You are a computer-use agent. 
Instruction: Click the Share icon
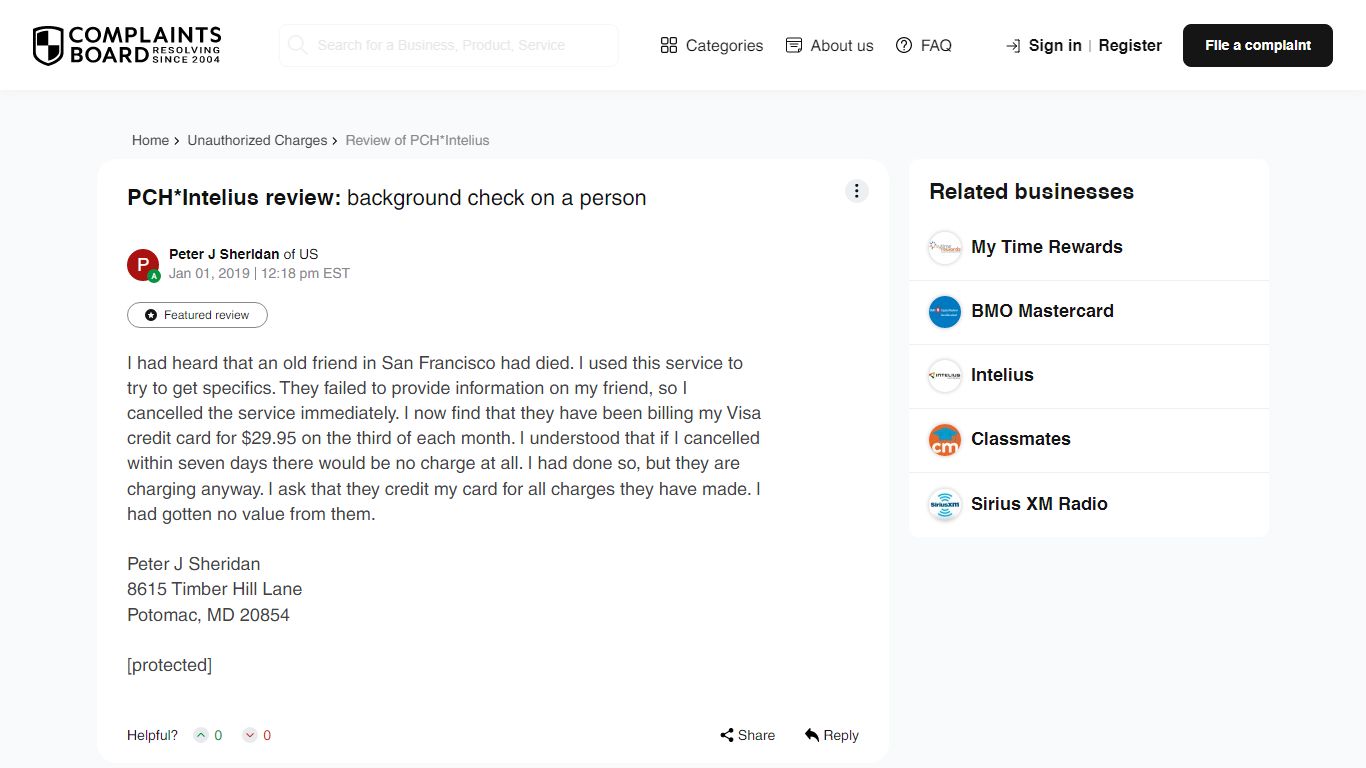pyautogui.click(x=727, y=735)
